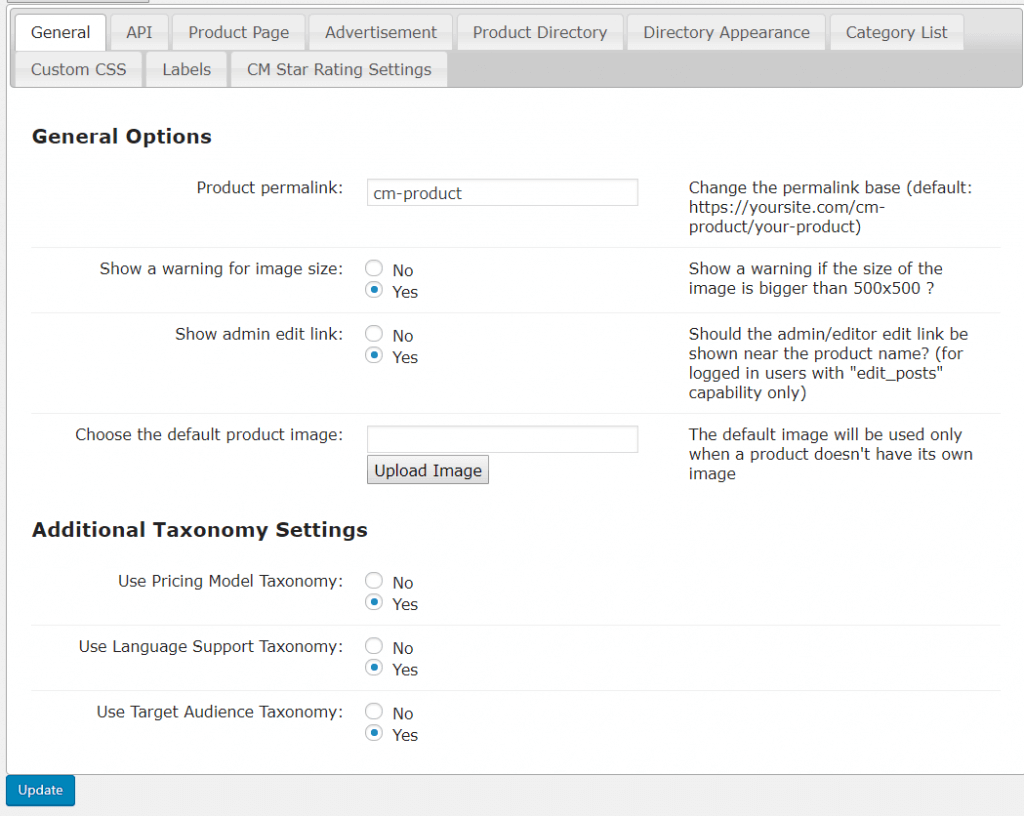1024x816 pixels.
Task: Switch to the API tab
Action: pos(139,32)
